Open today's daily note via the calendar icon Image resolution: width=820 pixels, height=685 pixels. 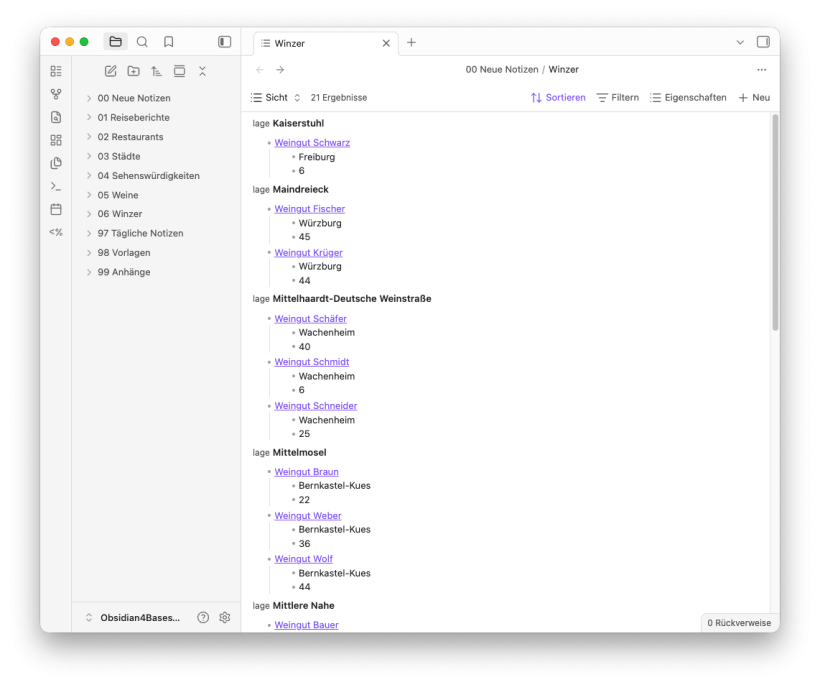tap(56, 208)
